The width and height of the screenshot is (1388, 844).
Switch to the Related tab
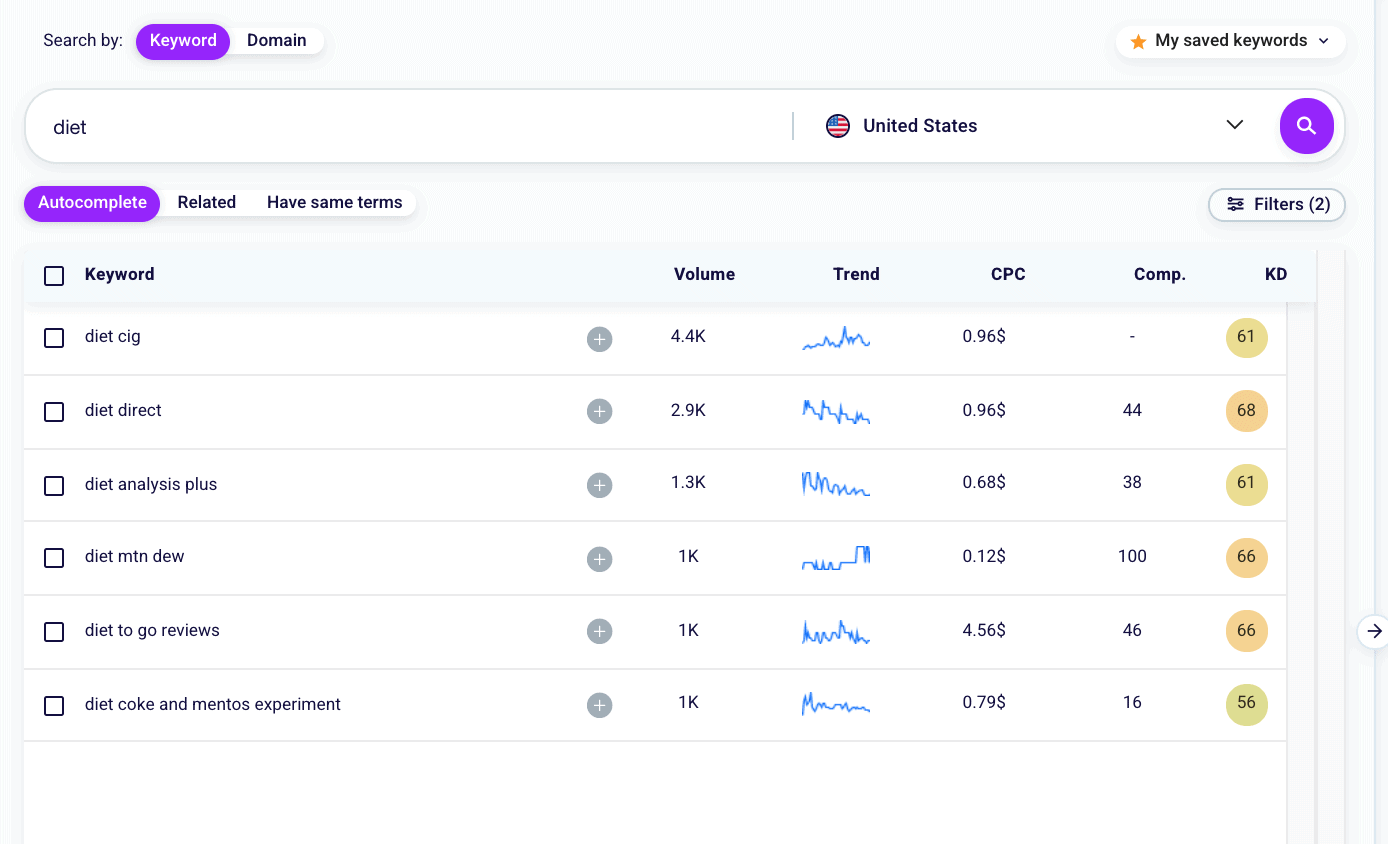pyautogui.click(x=206, y=202)
